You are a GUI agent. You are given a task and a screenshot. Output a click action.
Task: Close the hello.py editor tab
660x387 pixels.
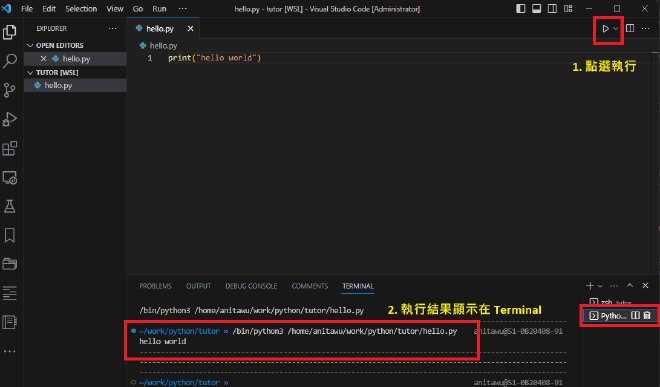[190, 29]
